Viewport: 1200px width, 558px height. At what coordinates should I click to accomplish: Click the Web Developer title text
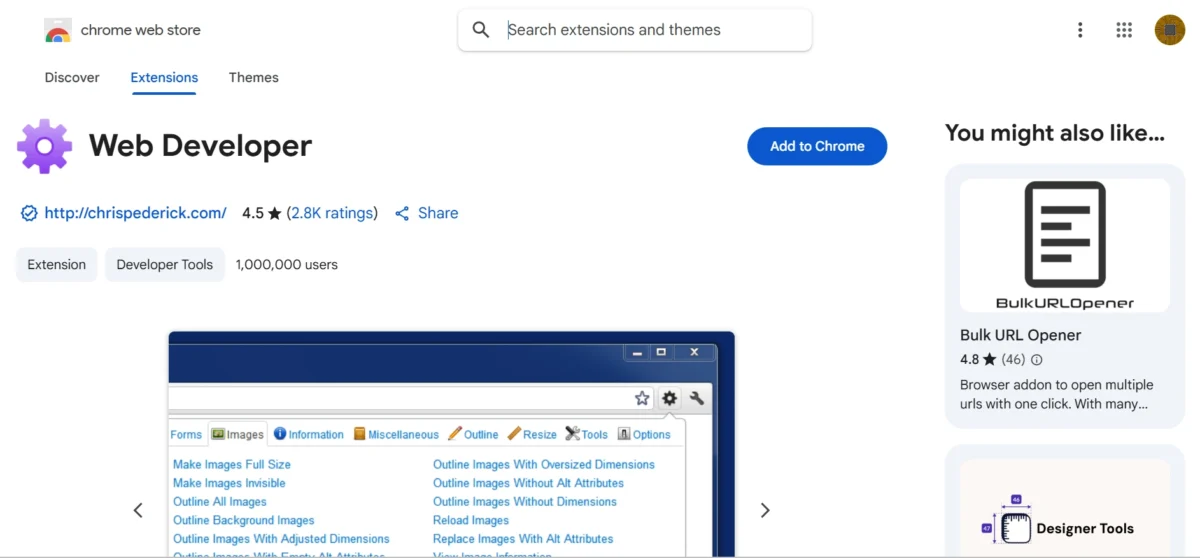200,146
